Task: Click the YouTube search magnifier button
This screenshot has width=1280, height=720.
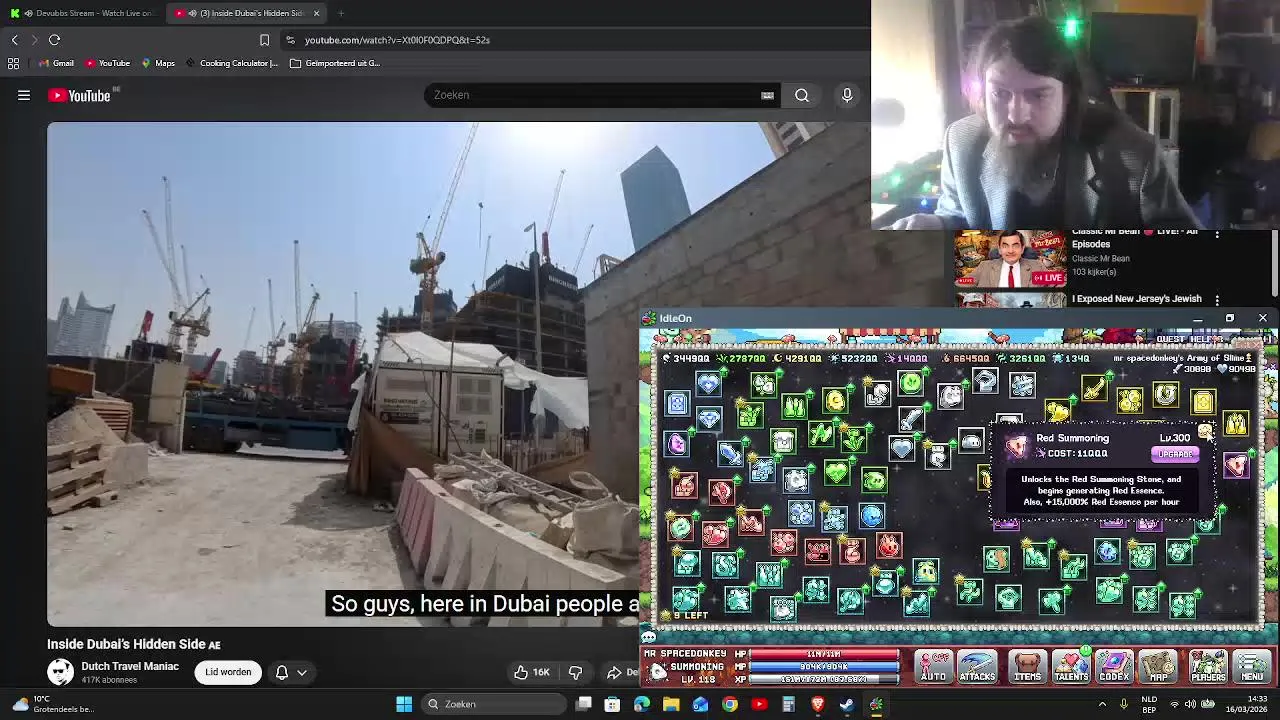Action: click(802, 95)
